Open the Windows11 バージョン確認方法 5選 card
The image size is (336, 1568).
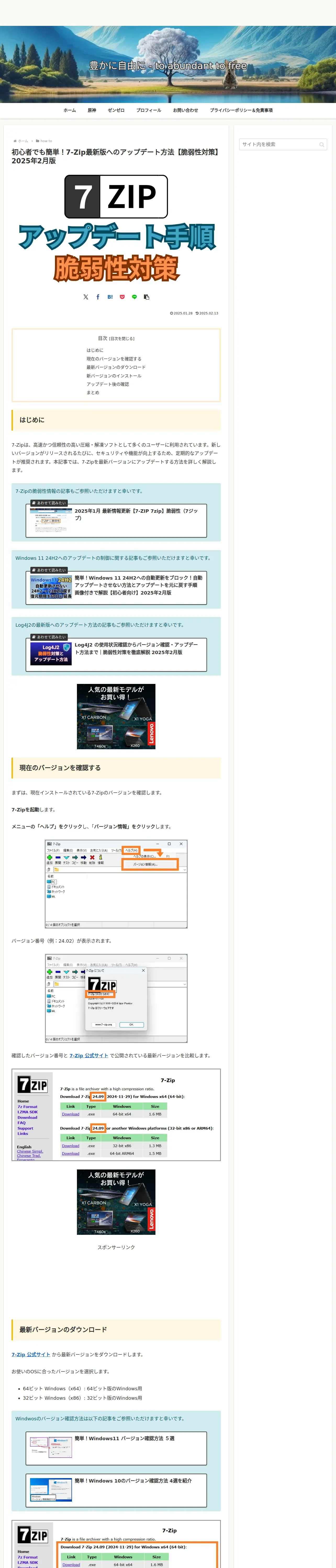tap(116, 1448)
